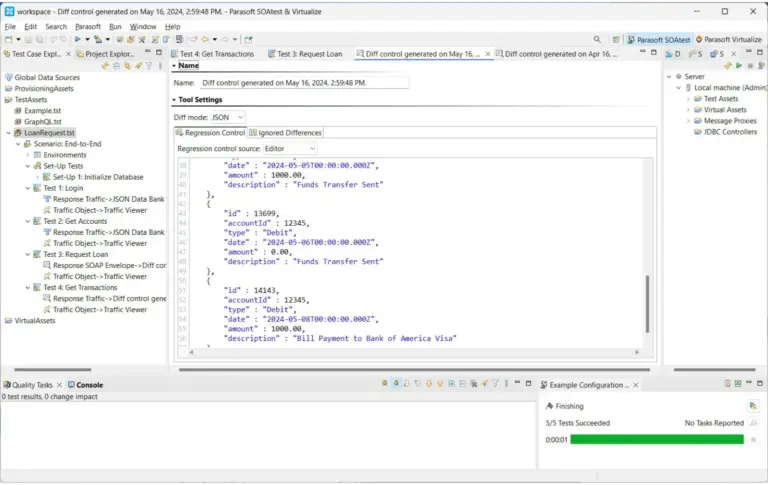Image resolution: width=768 pixels, height=485 pixels.
Task: Minimize the Test Case Explorer pane
Action: tap(147, 52)
